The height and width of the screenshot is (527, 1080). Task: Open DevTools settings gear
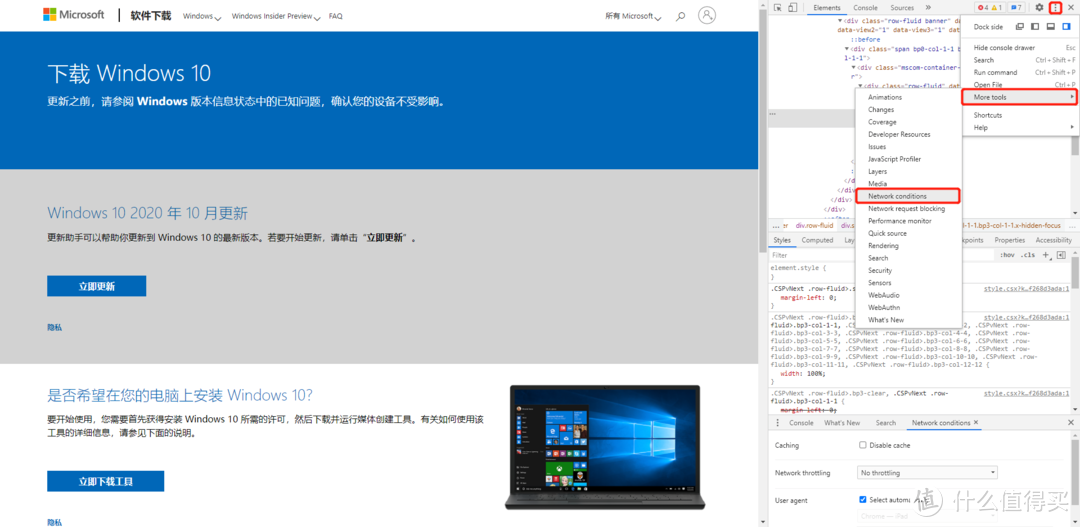[x=1039, y=8]
